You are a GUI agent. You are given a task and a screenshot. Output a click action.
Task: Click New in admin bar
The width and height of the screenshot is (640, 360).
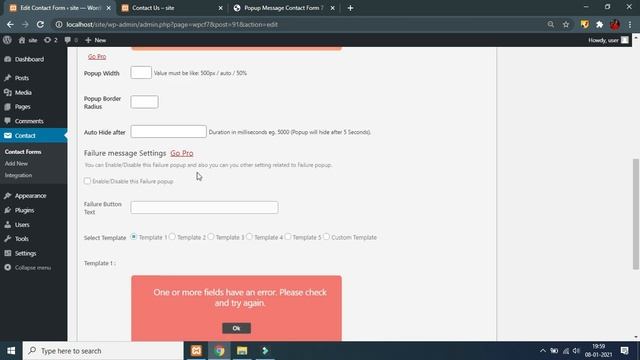click(96, 40)
